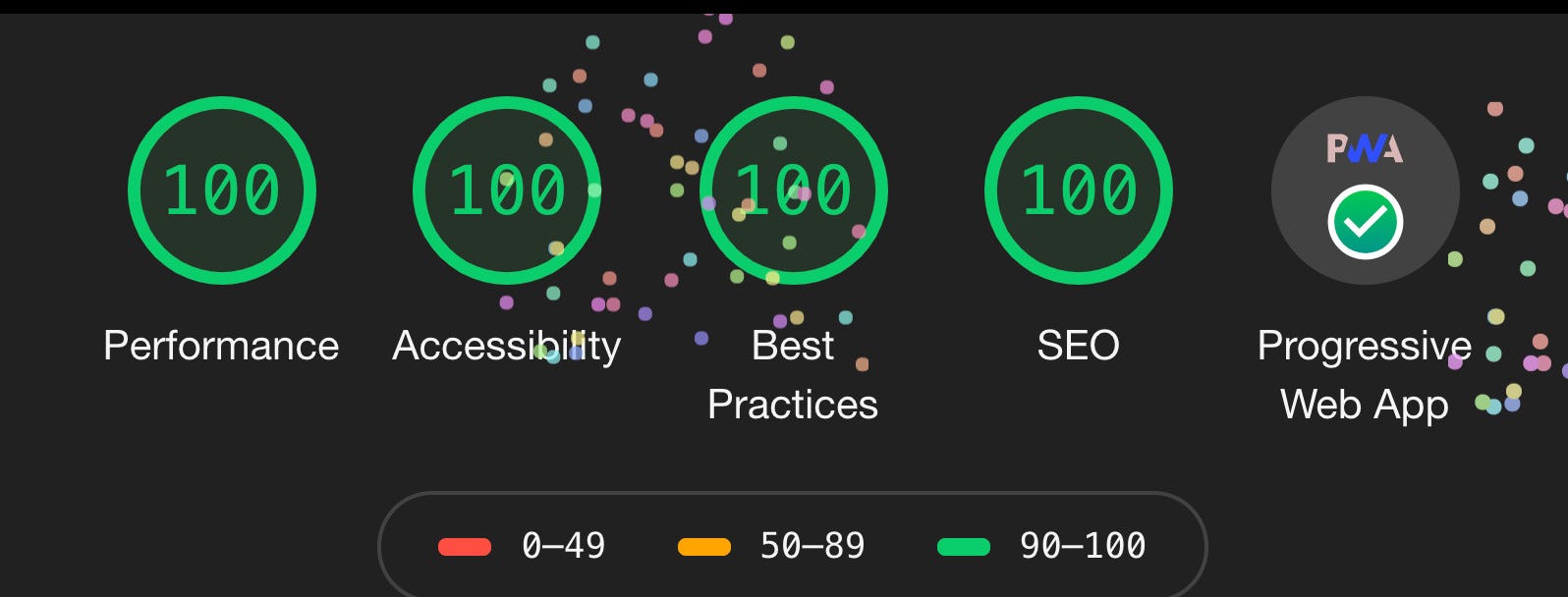Screen dimensions: 1568x597
Task: Click the PWA logo text in badge
Action: pyautogui.click(x=1365, y=148)
